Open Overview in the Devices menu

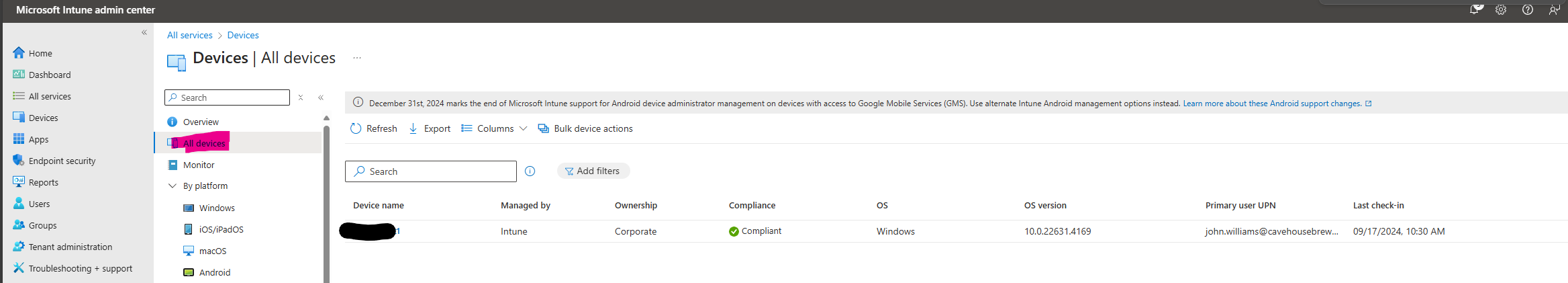201,122
